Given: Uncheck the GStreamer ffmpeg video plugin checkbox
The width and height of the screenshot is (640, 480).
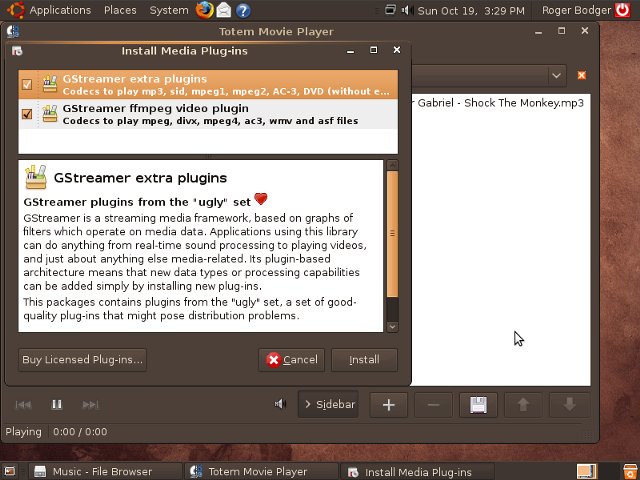Looking at the screenshot, I should [x=27, y=114].
